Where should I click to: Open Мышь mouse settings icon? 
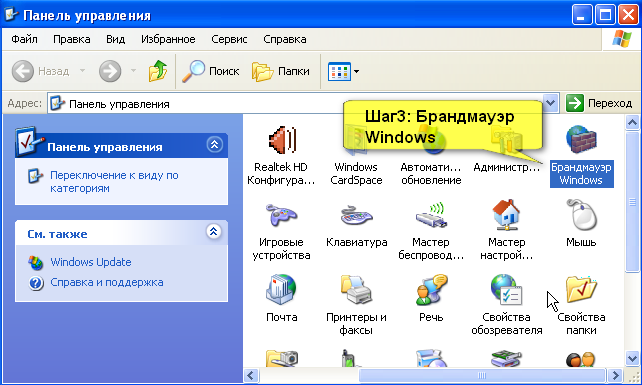click(581, 215)
